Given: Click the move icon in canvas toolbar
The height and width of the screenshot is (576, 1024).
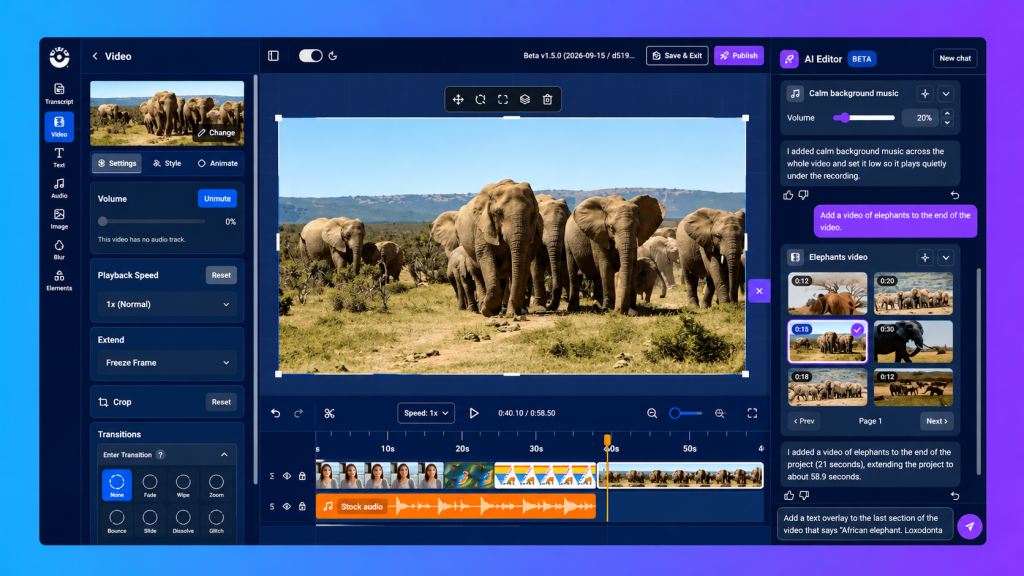Looking at the screenshot, I should (458, 99).
